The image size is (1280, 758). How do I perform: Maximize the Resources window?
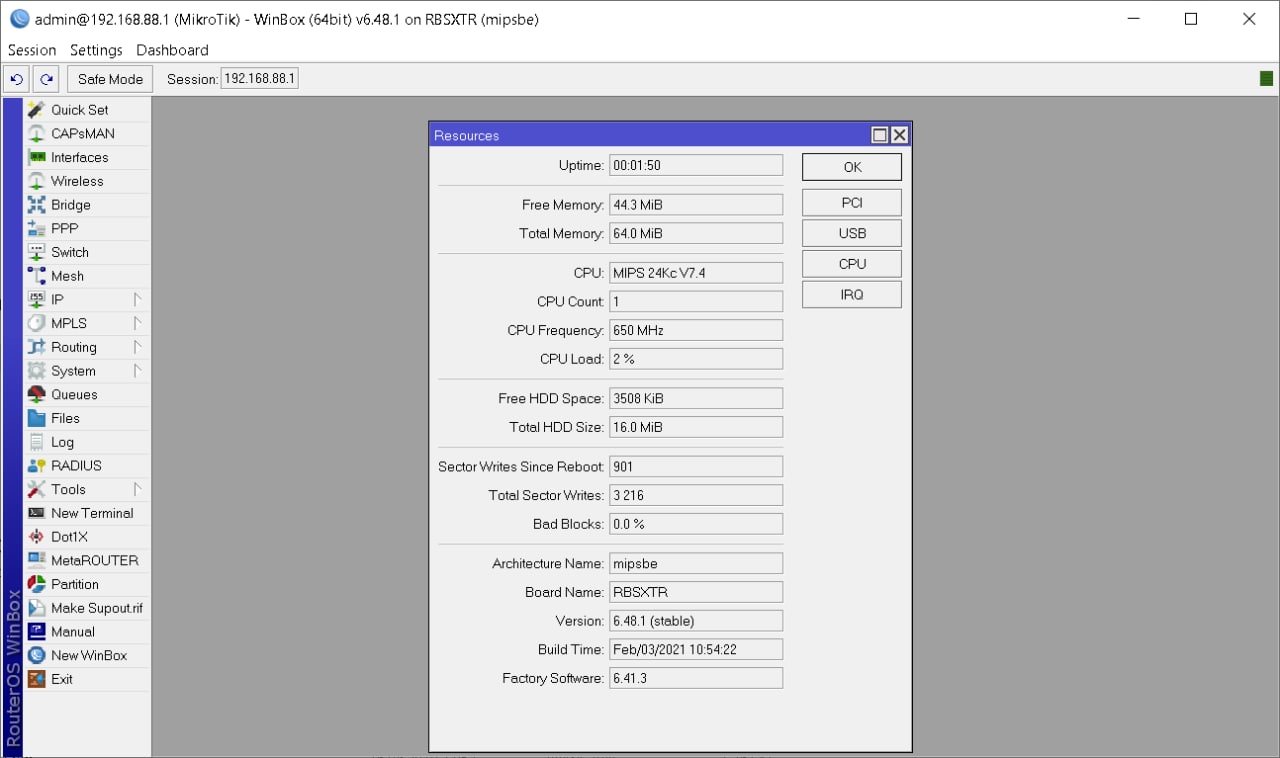coord(880,135)
